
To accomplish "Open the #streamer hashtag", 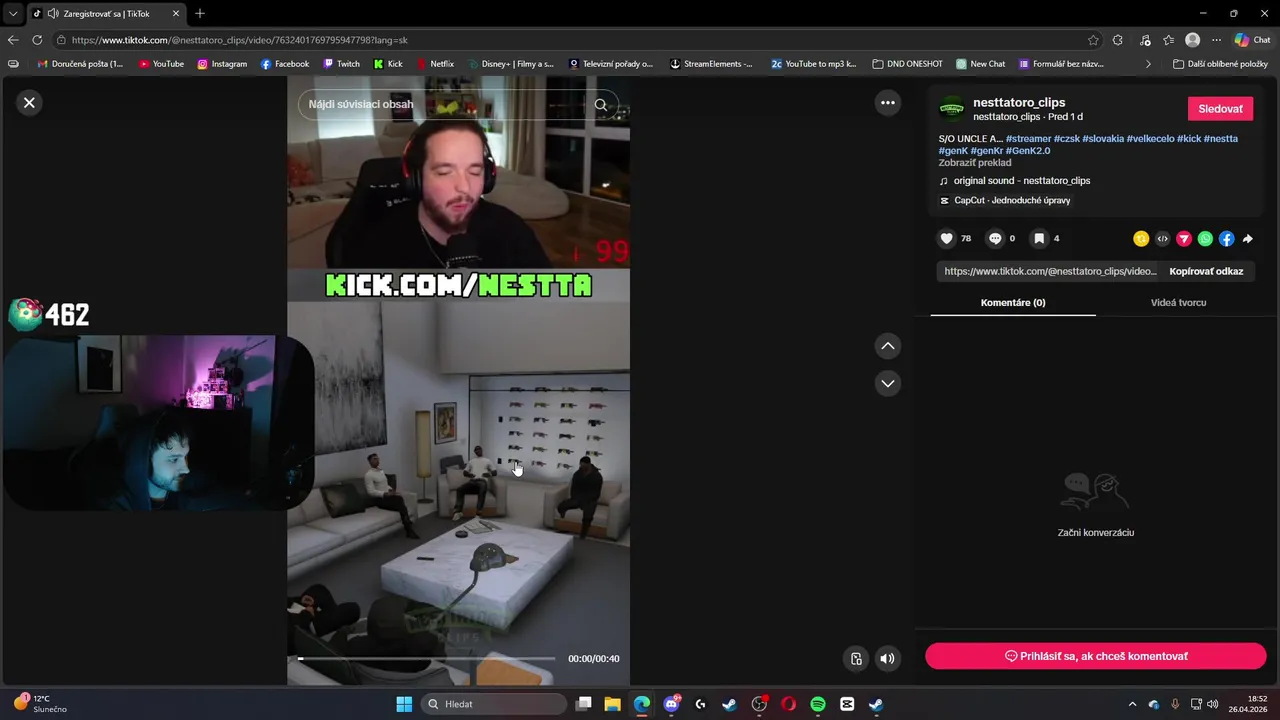I will pyautogui.click(x=1028, y=139).
